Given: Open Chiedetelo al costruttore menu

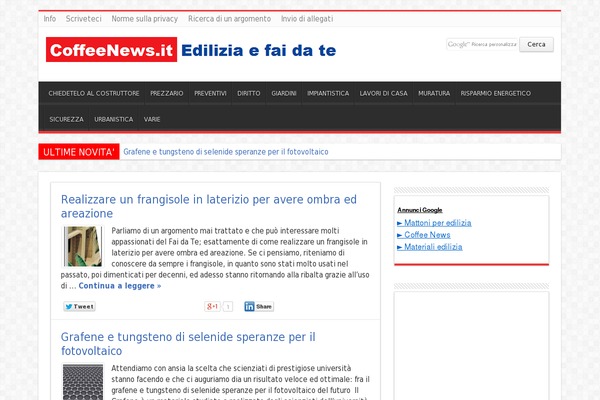Looking at the screenshot, I should [x=94, y=93].
